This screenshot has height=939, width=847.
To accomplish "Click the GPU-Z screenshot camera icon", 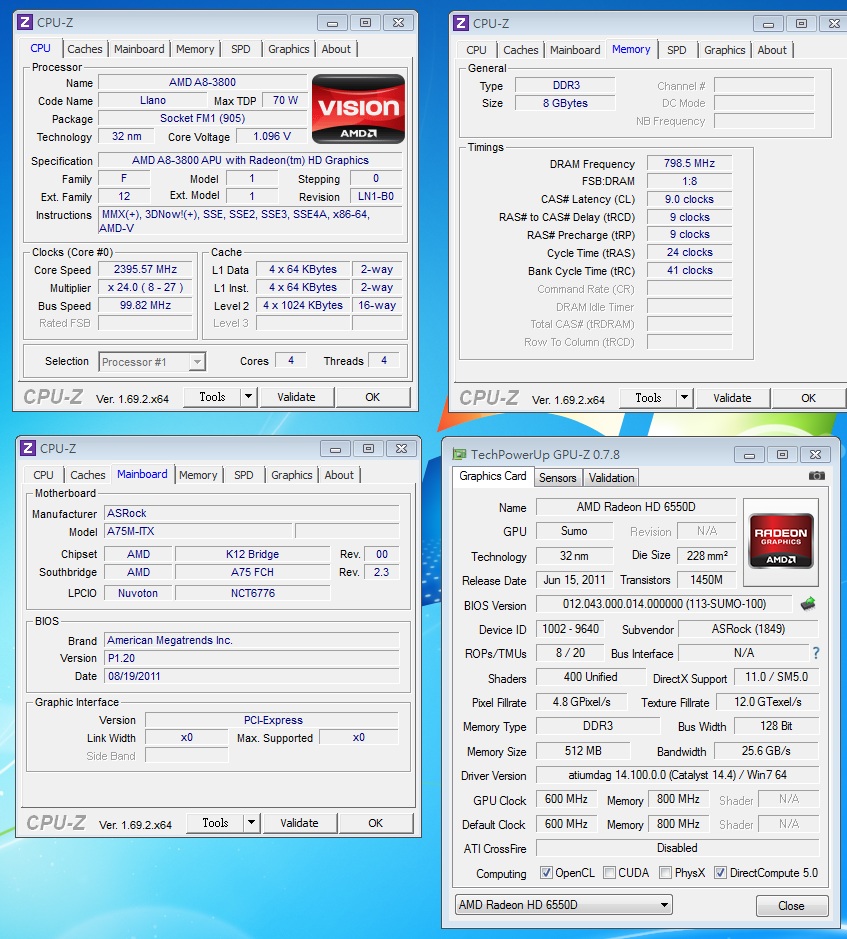I will (x=816, y=475).
